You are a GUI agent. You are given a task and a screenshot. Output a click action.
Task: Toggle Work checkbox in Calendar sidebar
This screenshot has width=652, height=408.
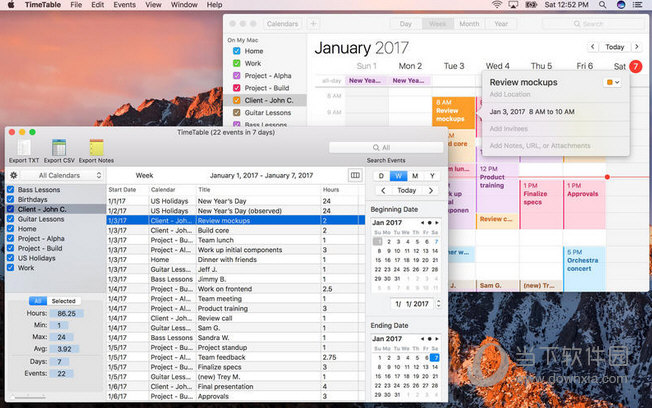pos(237,63)
